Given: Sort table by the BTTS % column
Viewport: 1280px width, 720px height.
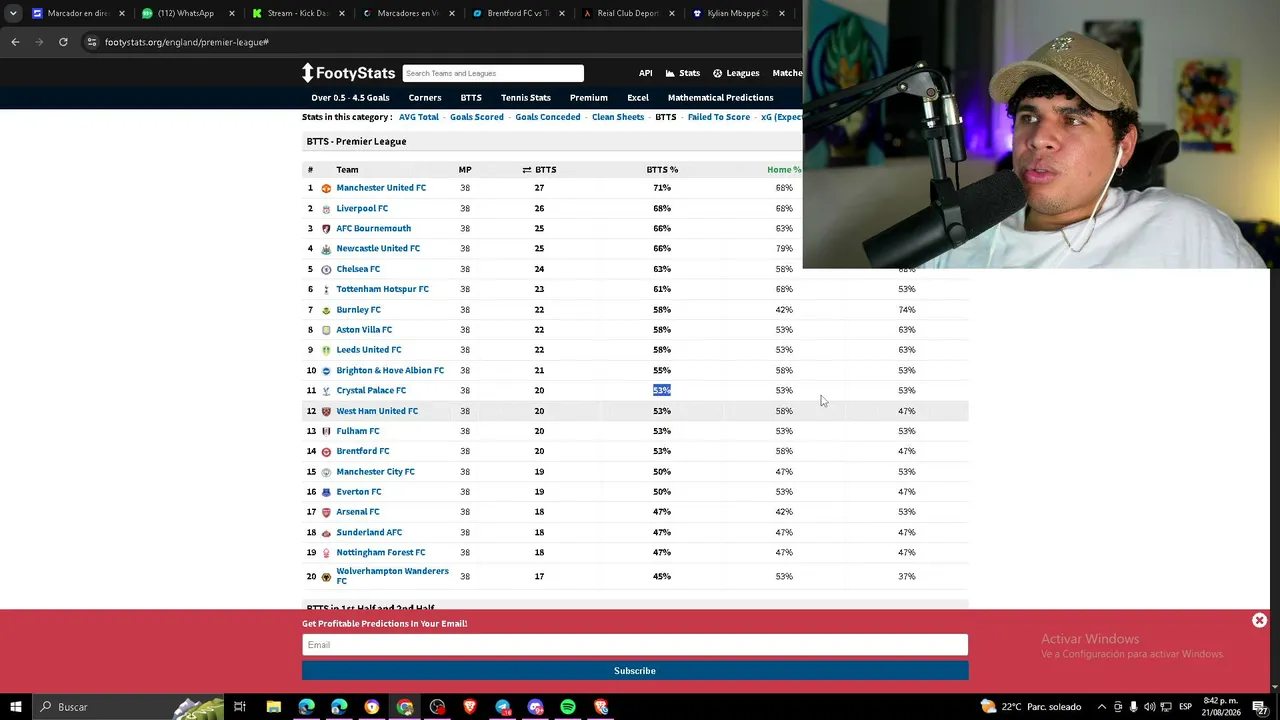Looking at the screenshot, I should click(662, 170).
